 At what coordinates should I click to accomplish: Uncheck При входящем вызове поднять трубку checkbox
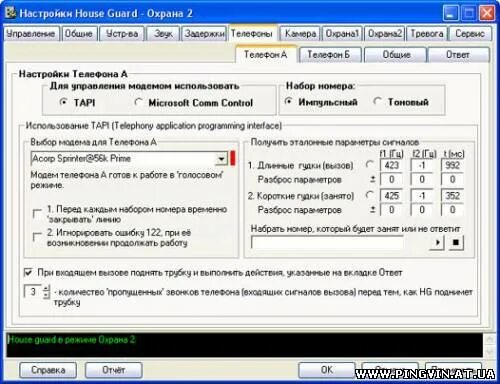(29, 273)
